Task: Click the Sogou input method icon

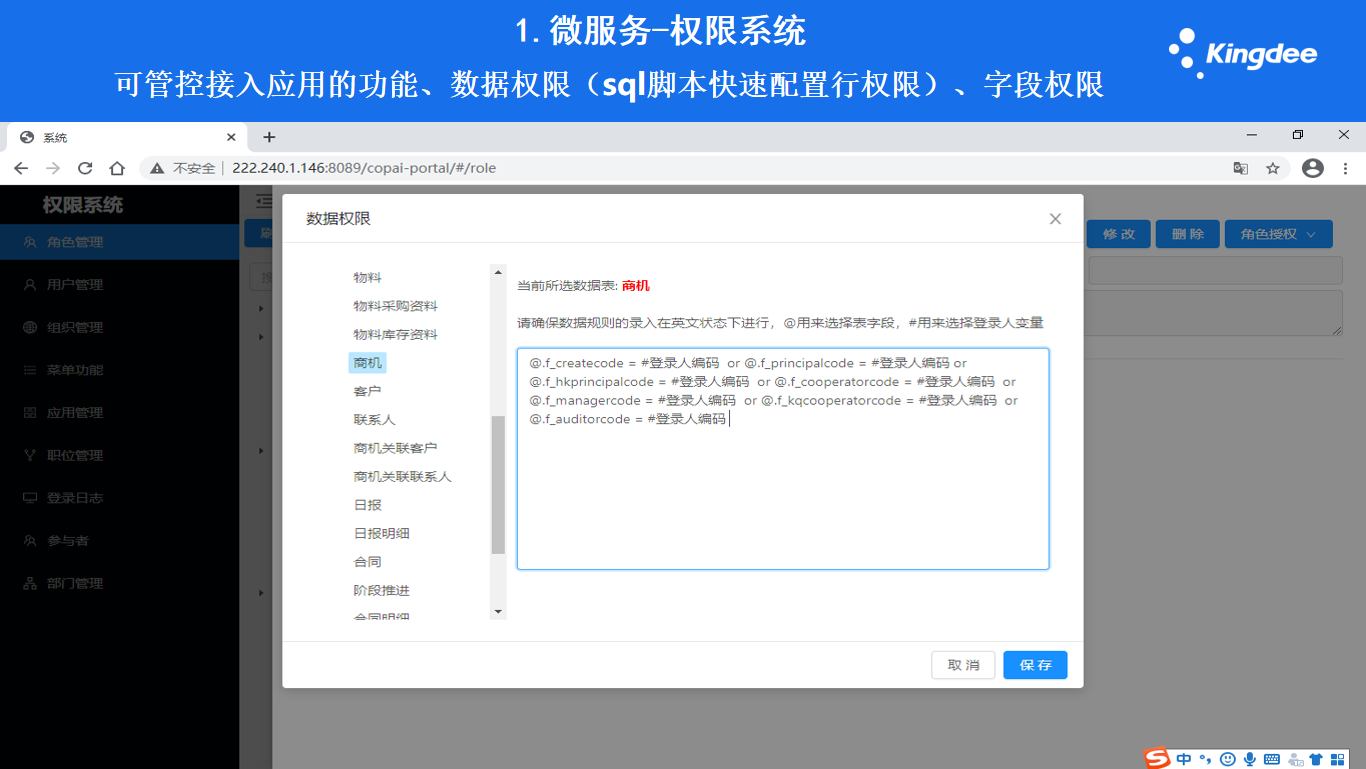Action: 1157,759
